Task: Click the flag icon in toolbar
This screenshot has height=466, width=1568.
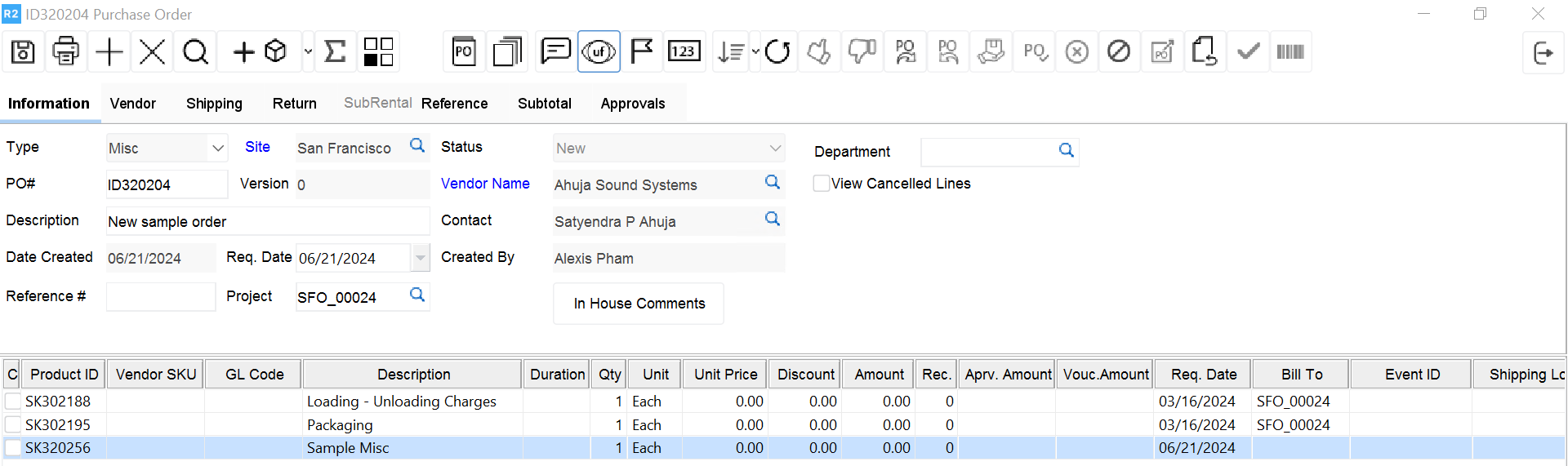Action: (642, 52)
